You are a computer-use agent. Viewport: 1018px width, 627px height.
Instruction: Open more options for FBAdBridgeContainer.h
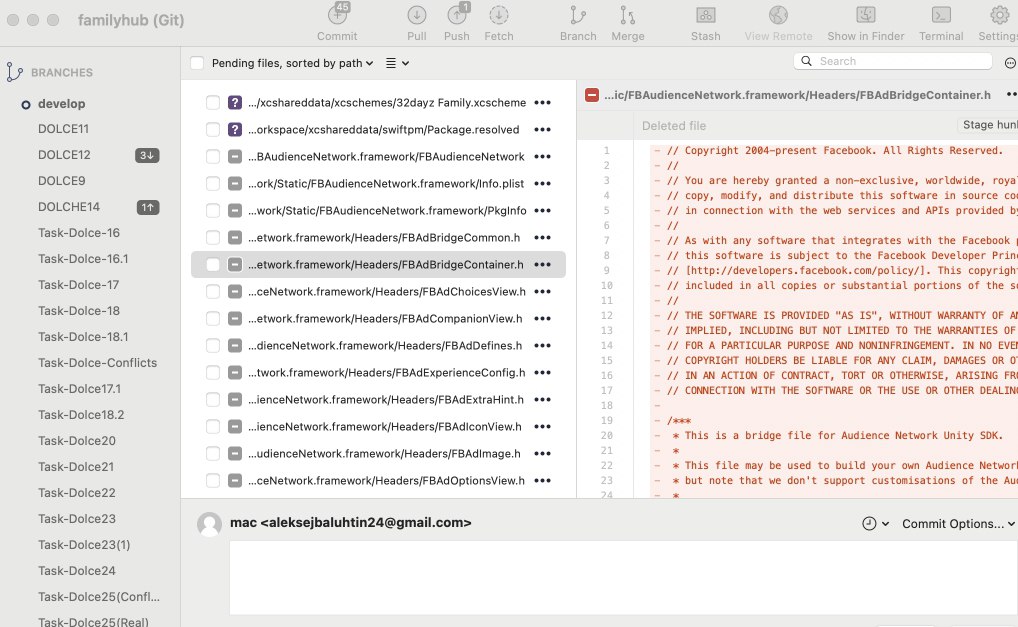[x=542, y=265]
